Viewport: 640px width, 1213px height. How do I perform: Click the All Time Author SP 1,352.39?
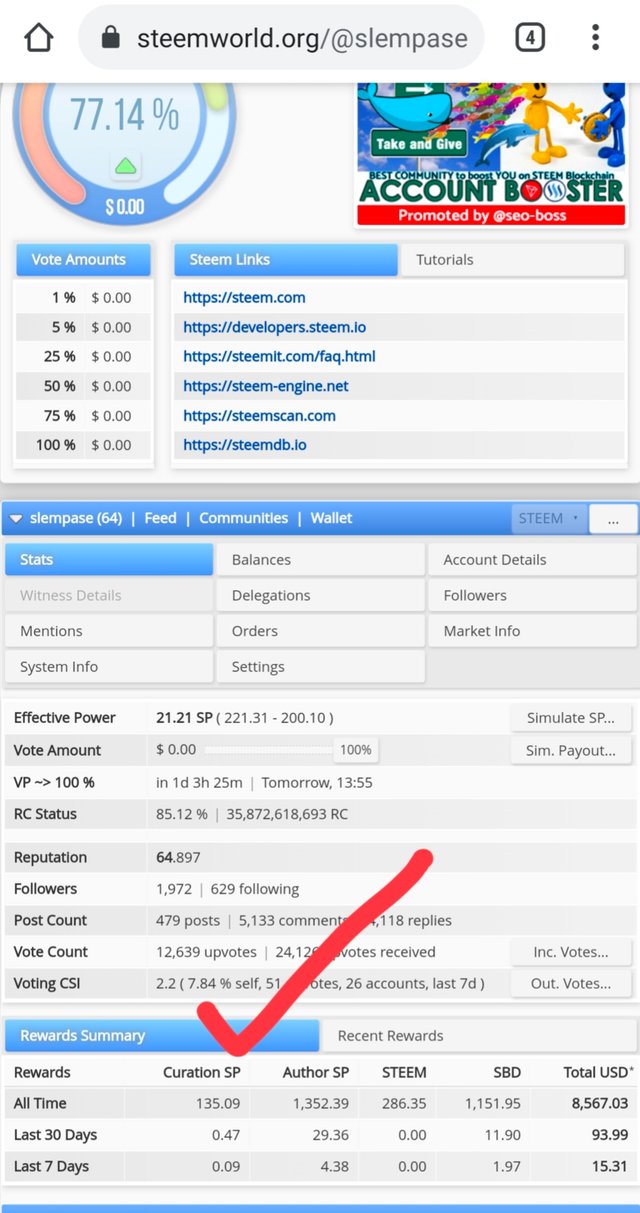click(319, 1103)
